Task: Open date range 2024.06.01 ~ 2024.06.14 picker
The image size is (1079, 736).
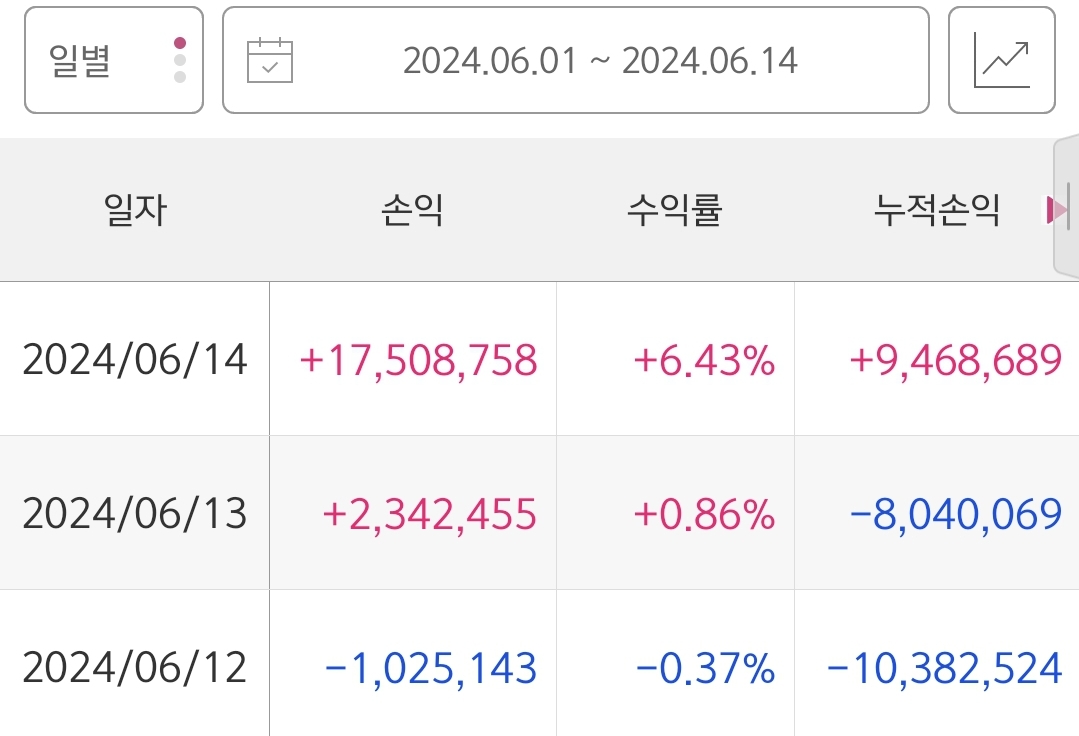Action: [599, 61]
